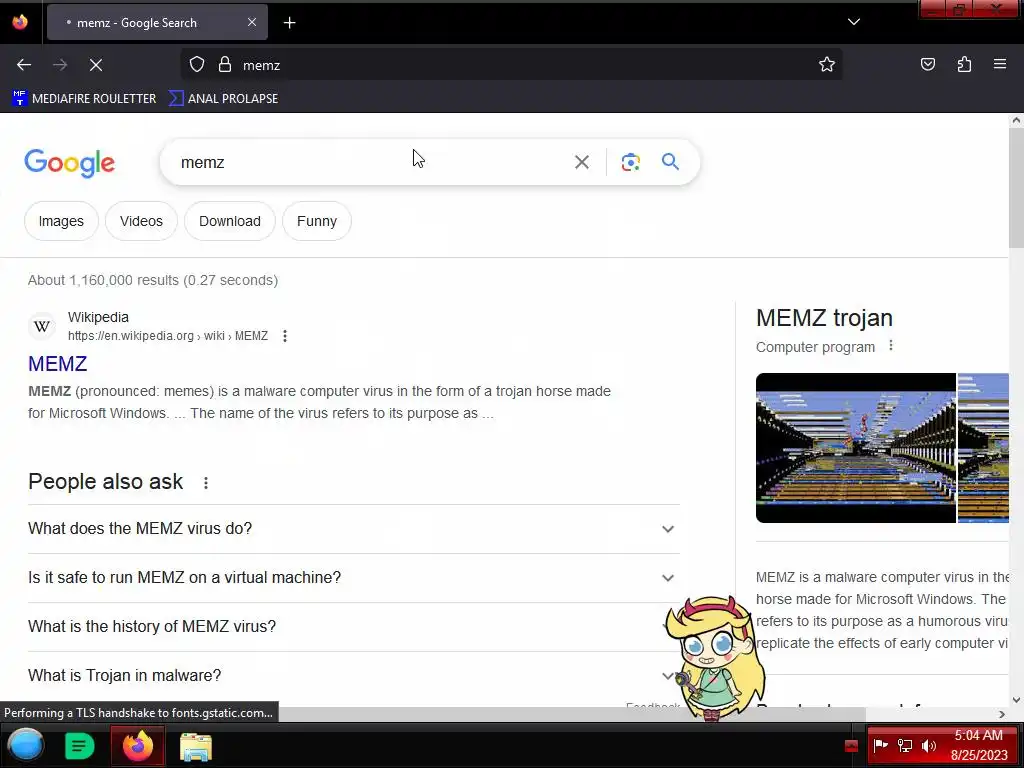Save page to Pocket
This screenshot has height=768, width=1024.
pyautogui.click(x=928, y=65)
